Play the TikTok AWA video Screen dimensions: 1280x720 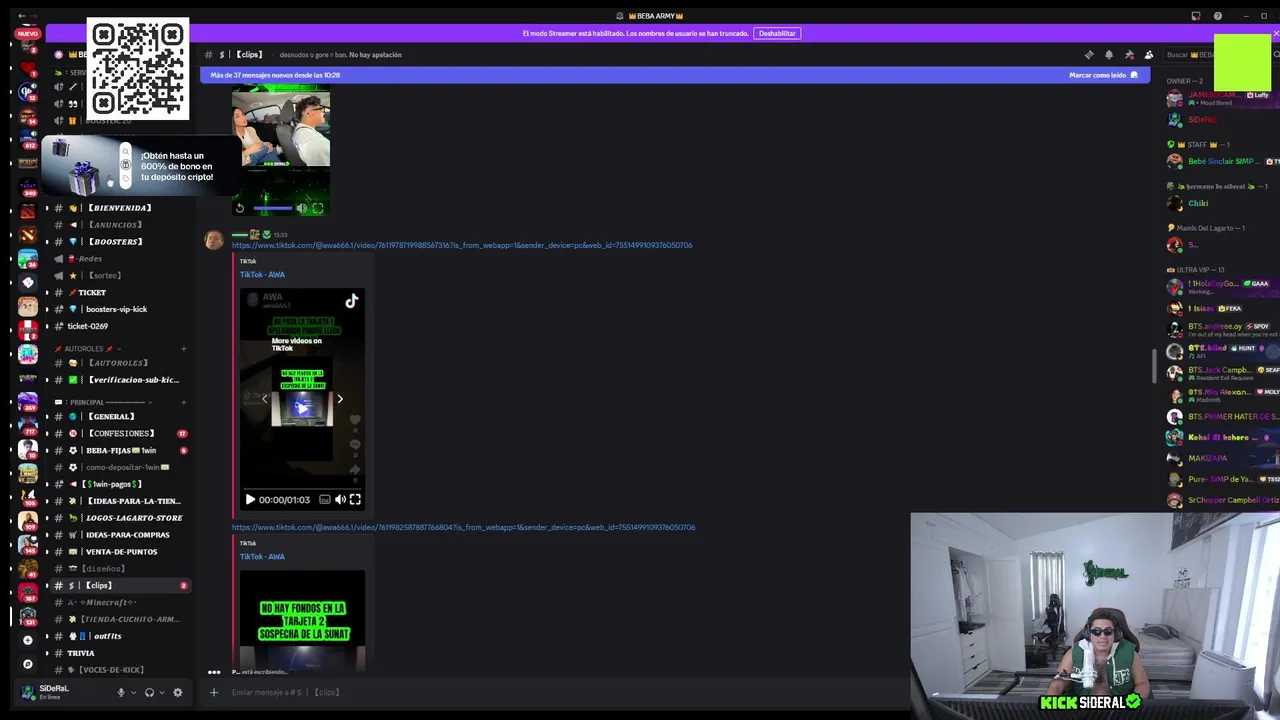coord(250,499)
